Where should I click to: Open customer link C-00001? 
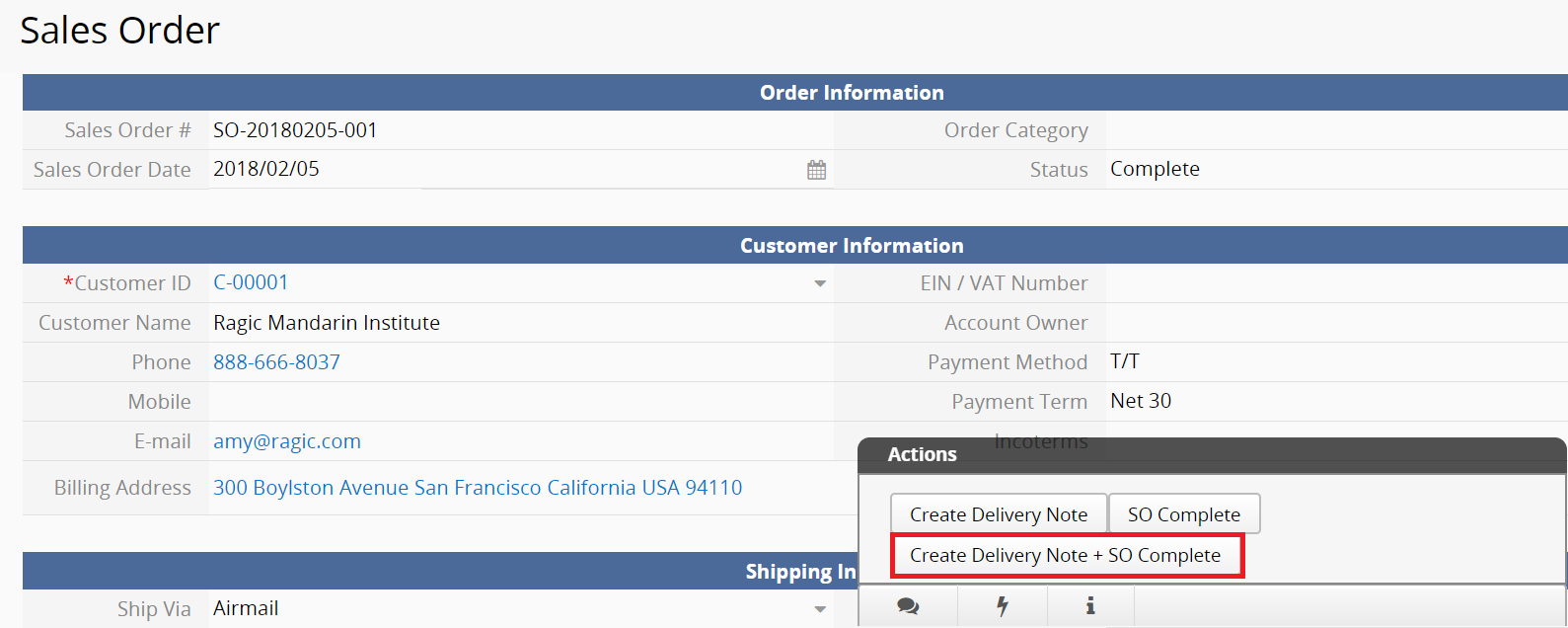point(251,282)
